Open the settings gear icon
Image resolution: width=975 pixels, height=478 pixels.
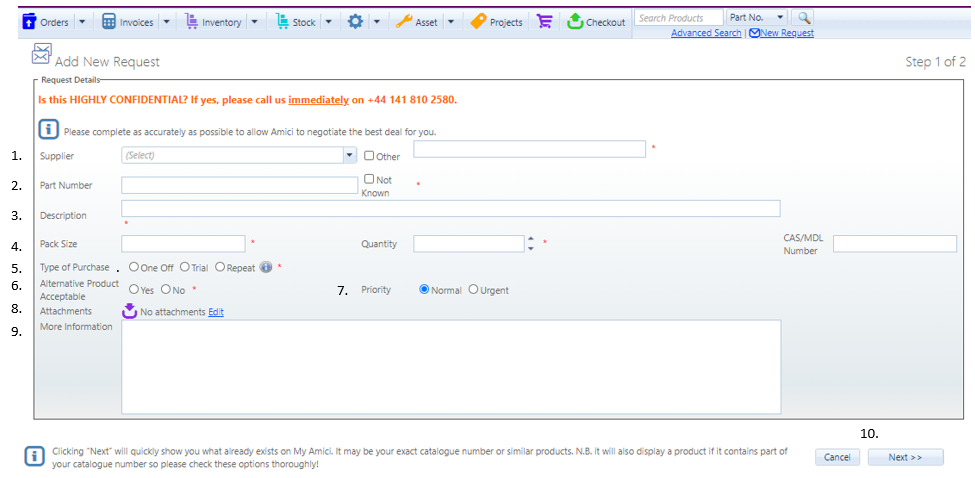pyautogui.click(x=354, y=21)
